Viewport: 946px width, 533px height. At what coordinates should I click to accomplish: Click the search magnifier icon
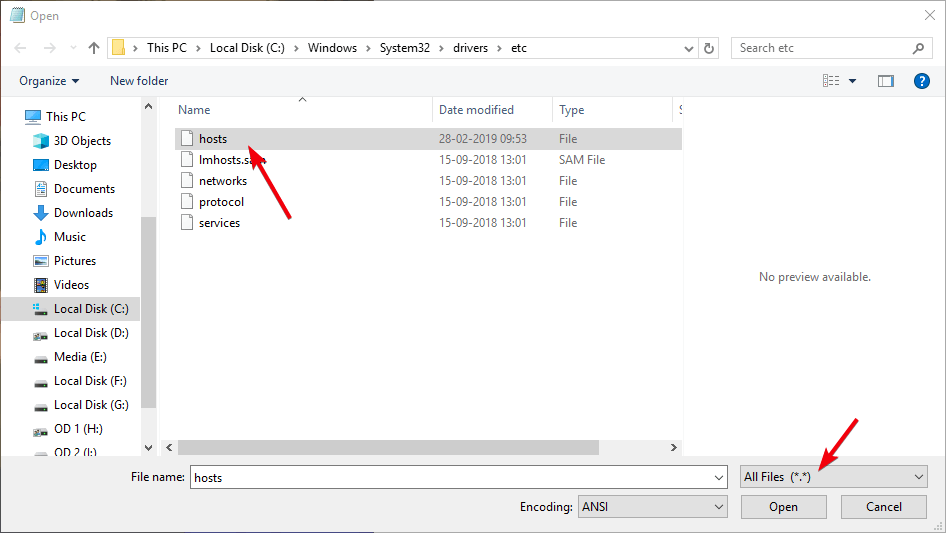tap(918, 48)
